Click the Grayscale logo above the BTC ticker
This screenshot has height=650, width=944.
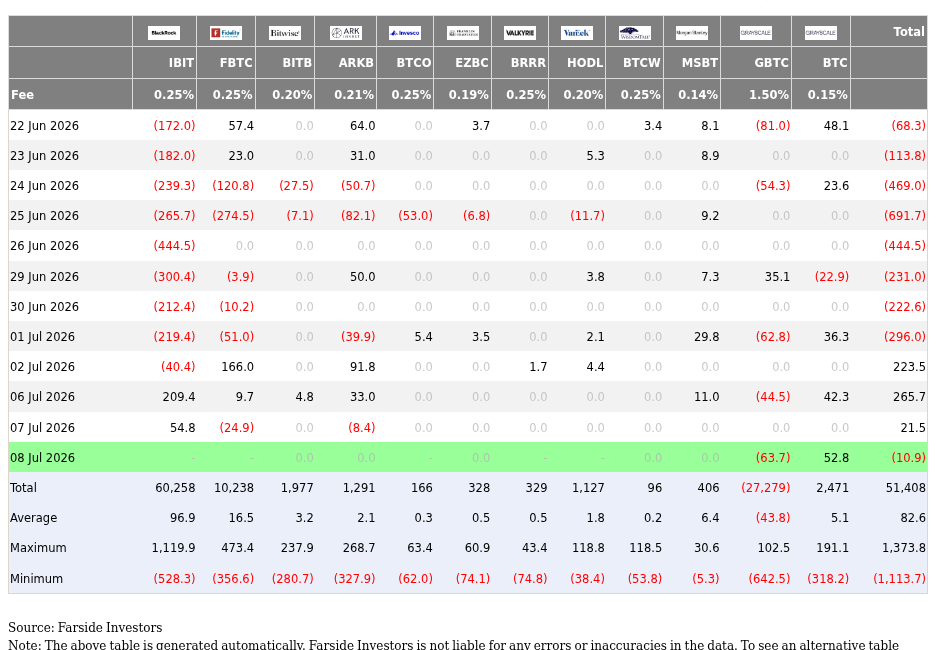(x=821, y=32)
